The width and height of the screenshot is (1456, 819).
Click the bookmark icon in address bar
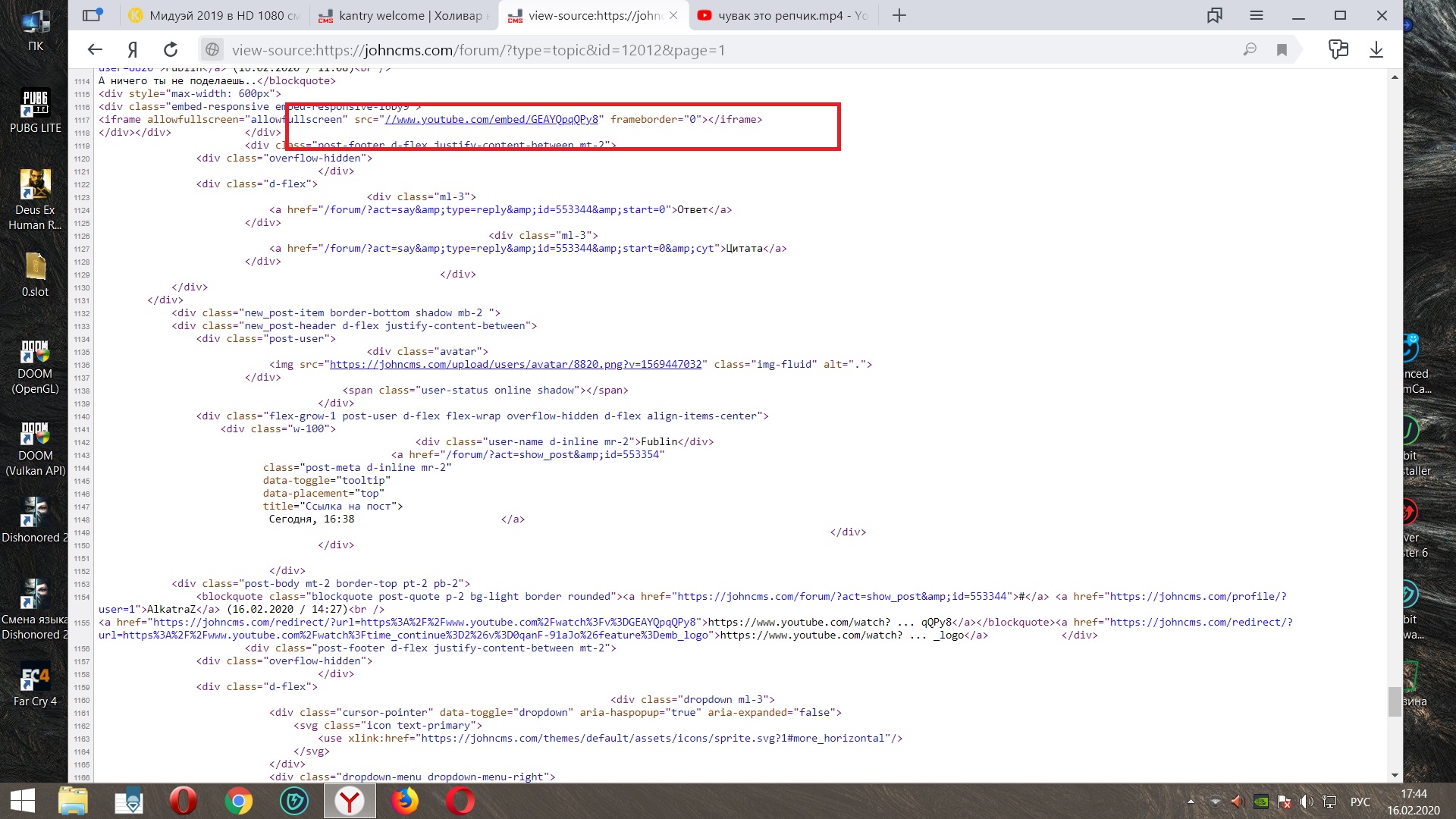coord(1282,50)
